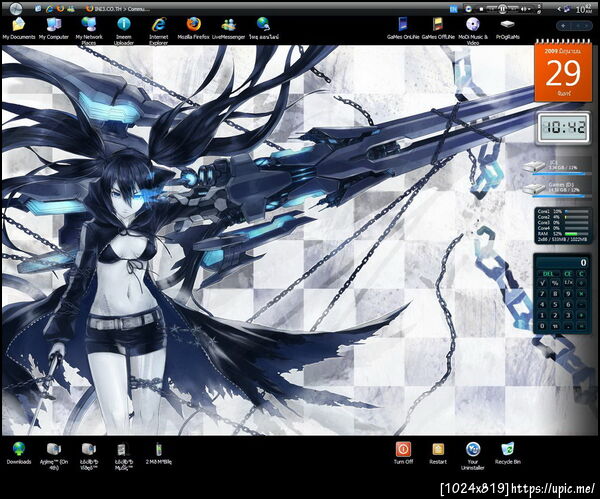Click the Games (D:) drive gadget entry
Image resolution: width=600 pixels, height=499 pixels.
555,189
